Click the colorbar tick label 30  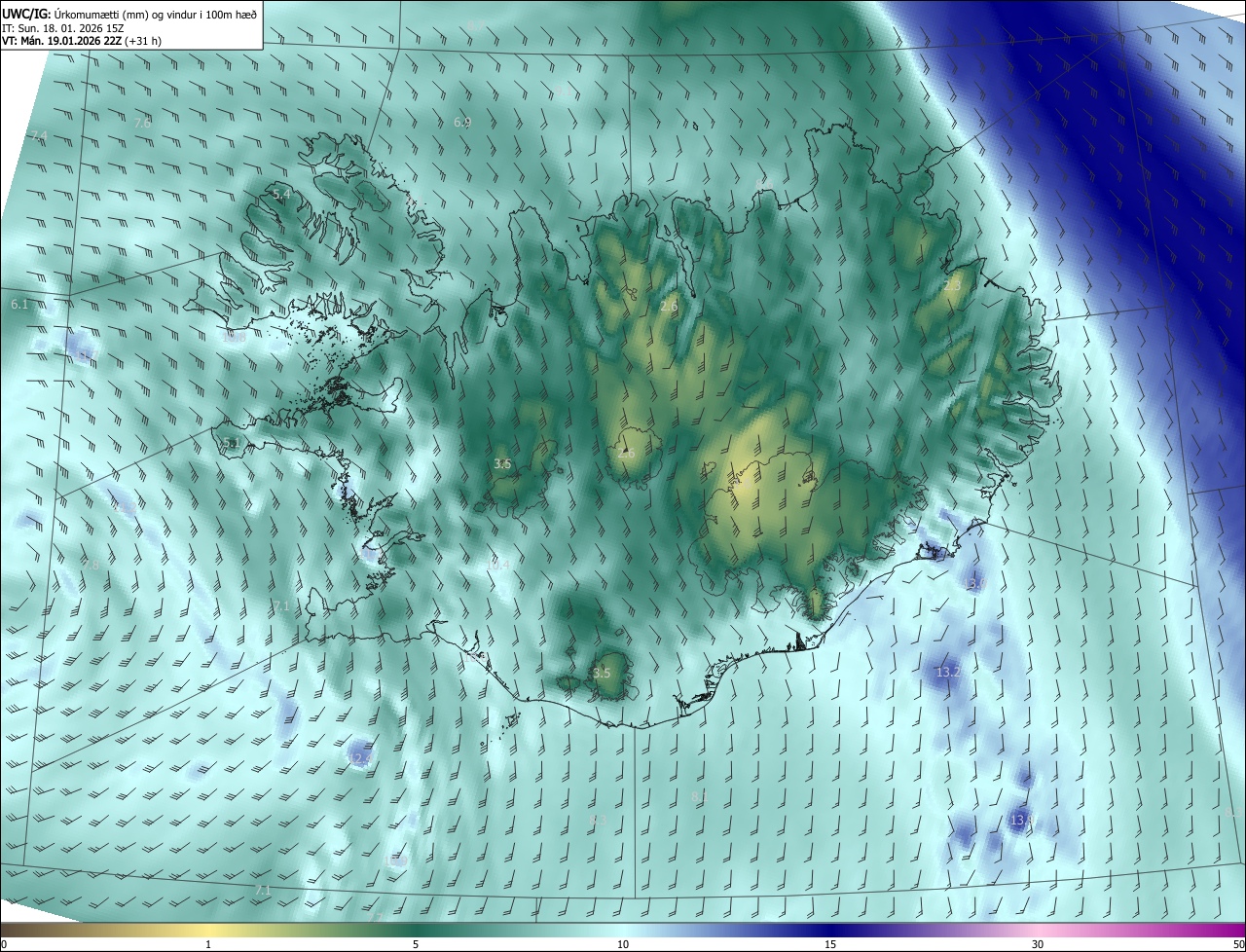coord(1038,944)
